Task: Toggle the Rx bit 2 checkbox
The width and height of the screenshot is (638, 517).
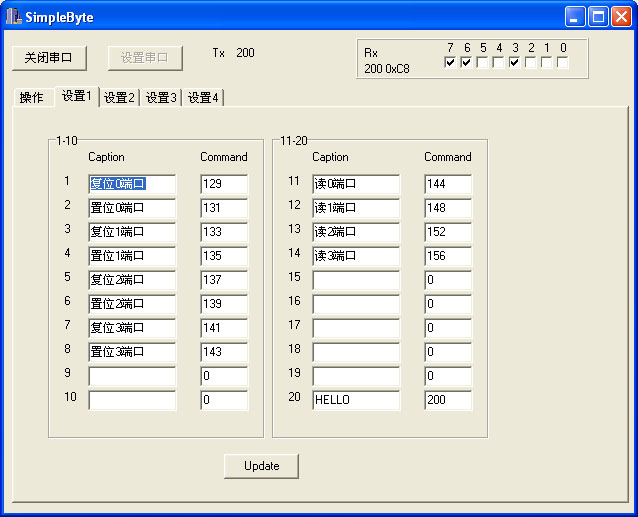Action: click(531, 63)
